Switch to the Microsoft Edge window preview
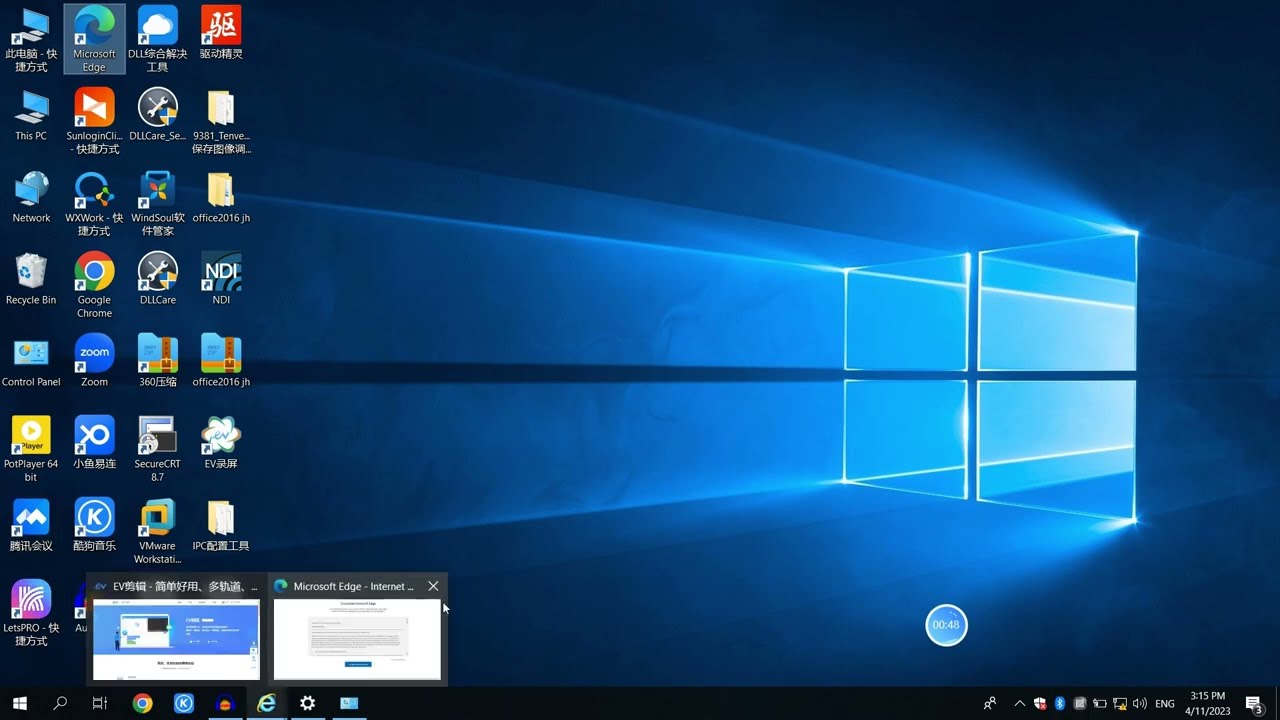This screenshot has width=1280, height=720. [x=357, y=639]
